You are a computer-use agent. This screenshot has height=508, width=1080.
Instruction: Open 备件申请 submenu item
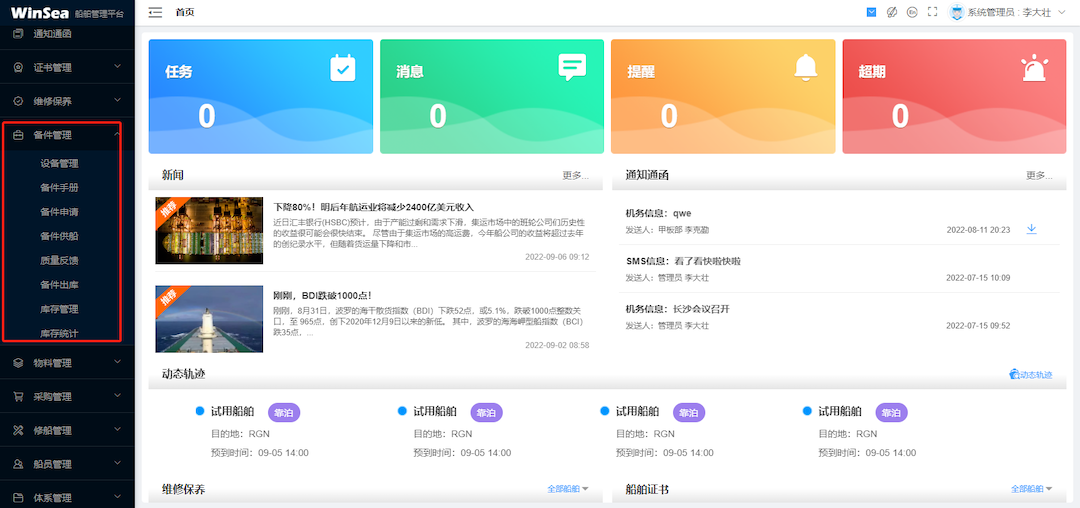point(59,212)
